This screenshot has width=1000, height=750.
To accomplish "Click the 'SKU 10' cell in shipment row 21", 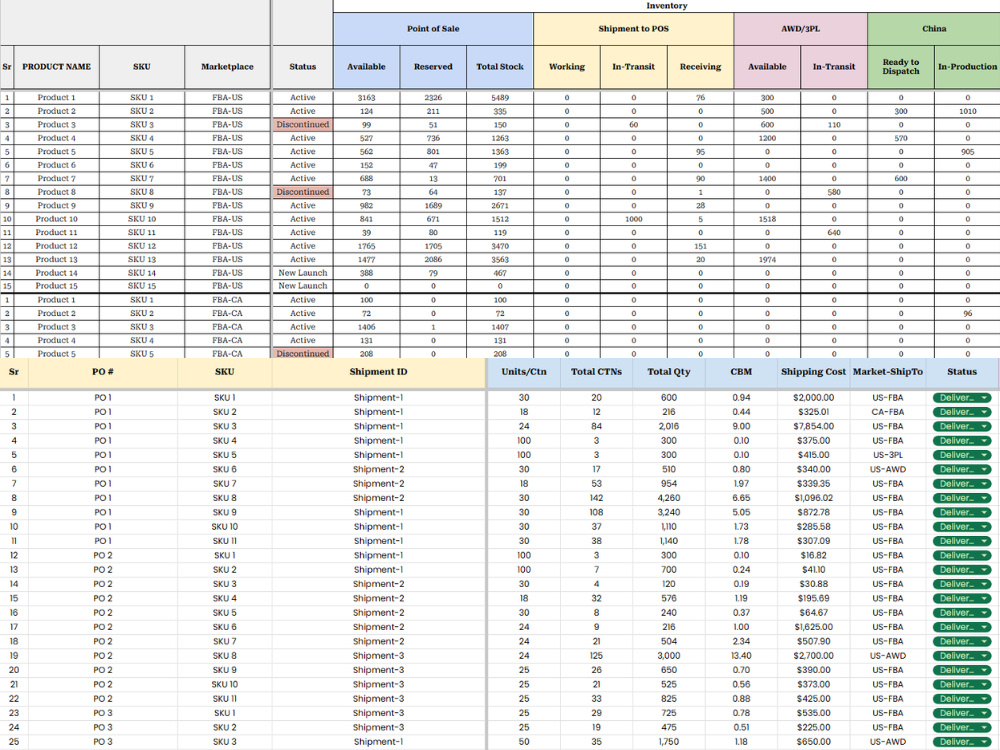I will [x=224, y=684].
